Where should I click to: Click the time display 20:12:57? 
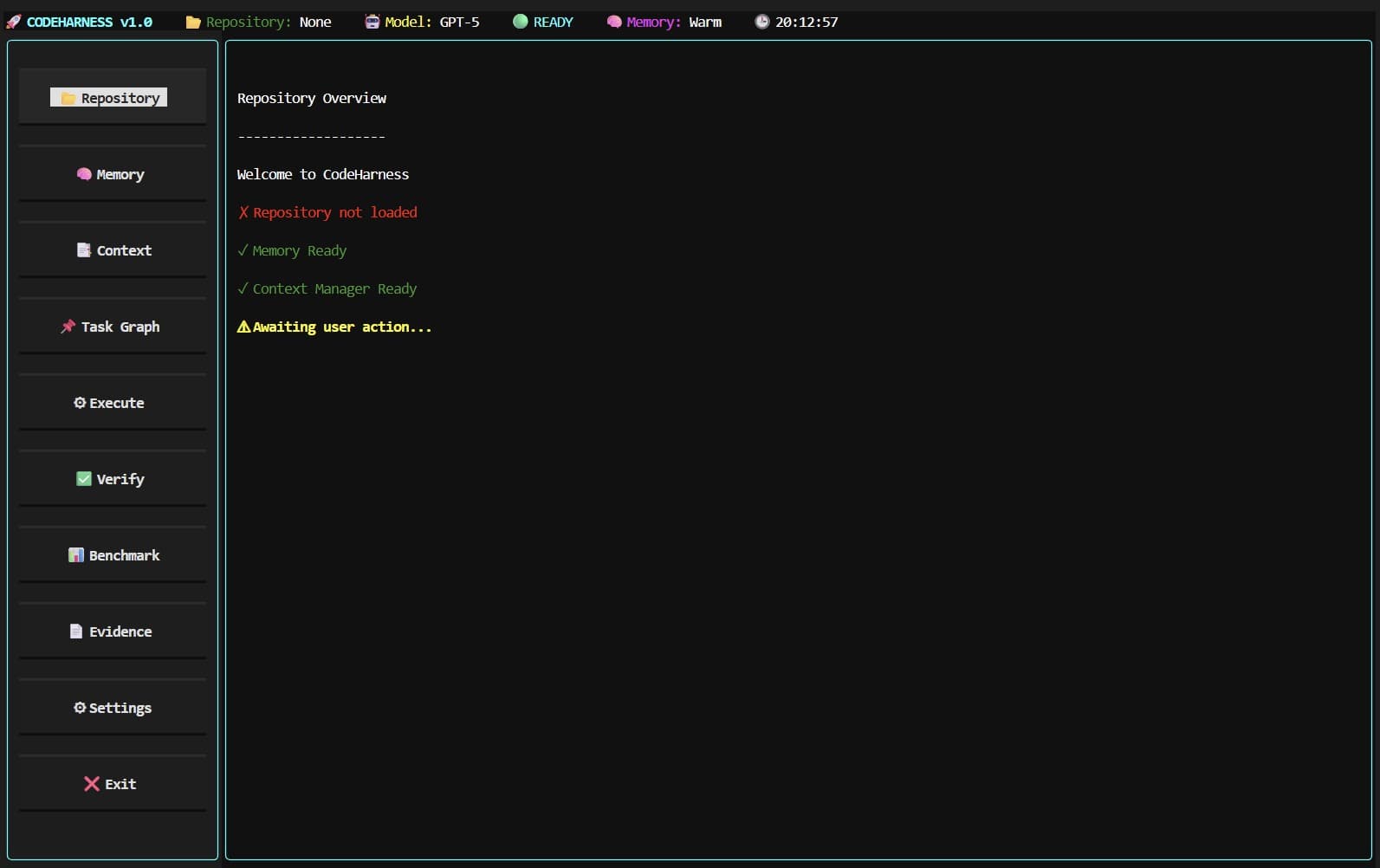point(807,22)
